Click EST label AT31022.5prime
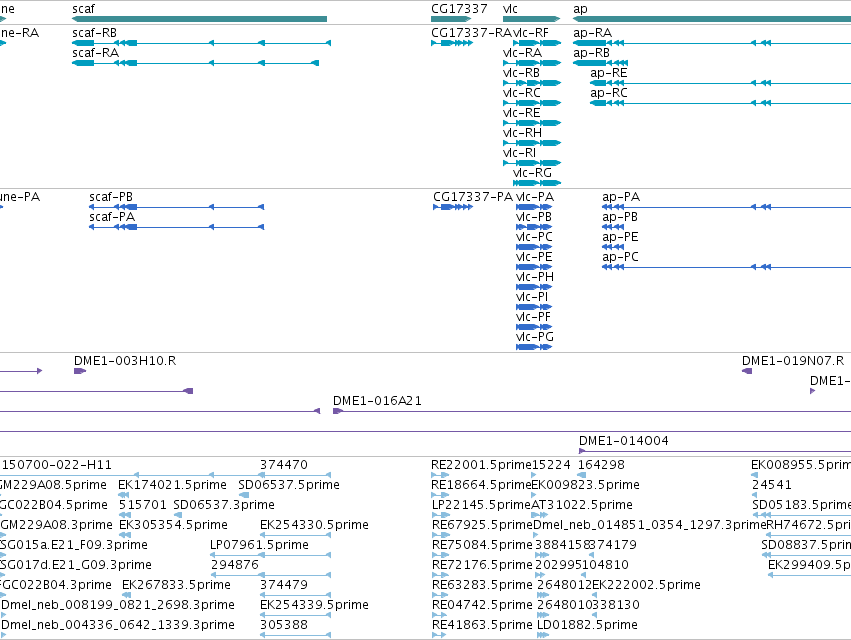The height and width of the screenshot is (640, 851). (582, 505)
